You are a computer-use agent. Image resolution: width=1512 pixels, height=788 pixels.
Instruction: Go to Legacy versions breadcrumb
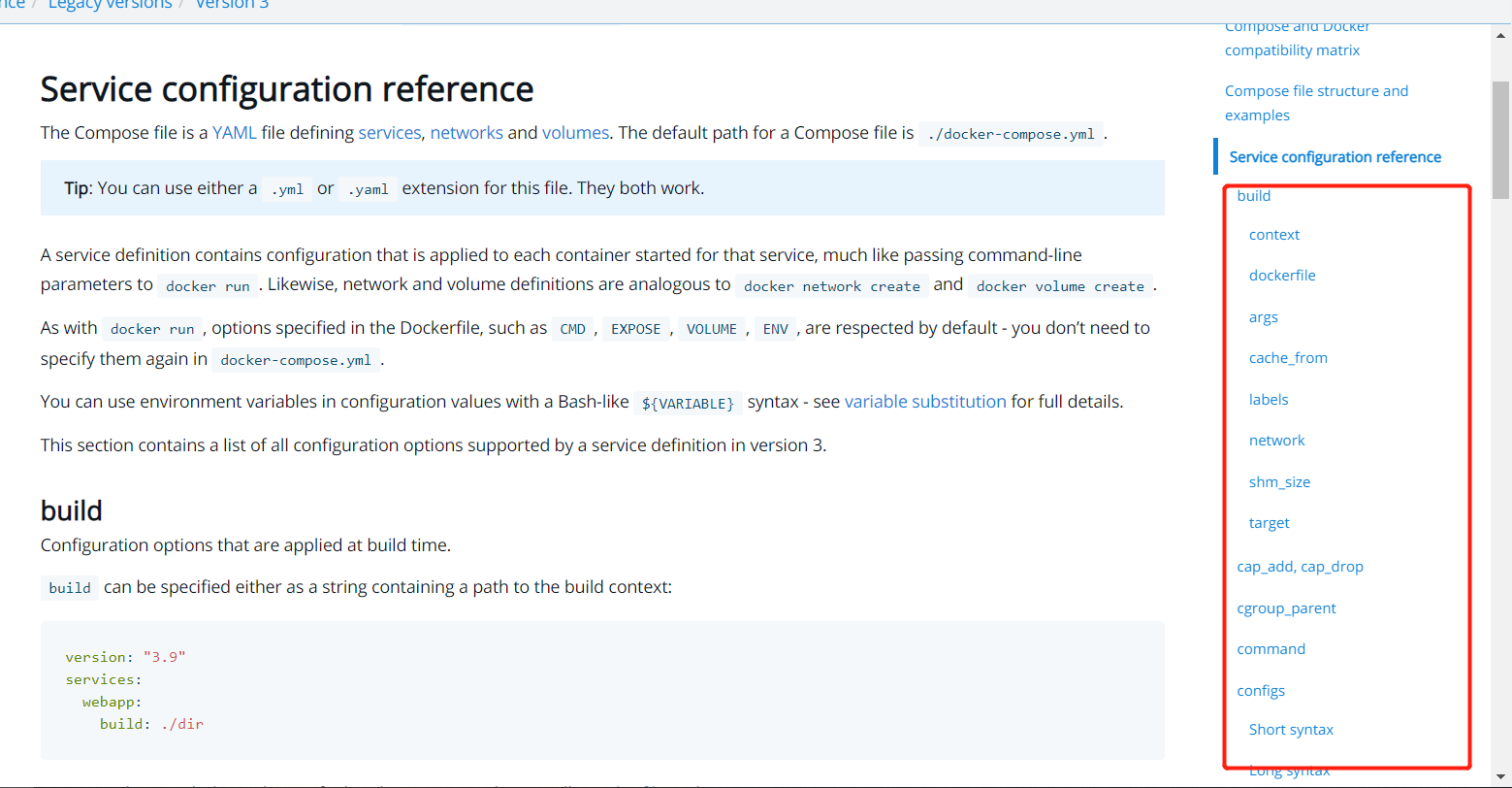tap(110, 5)
